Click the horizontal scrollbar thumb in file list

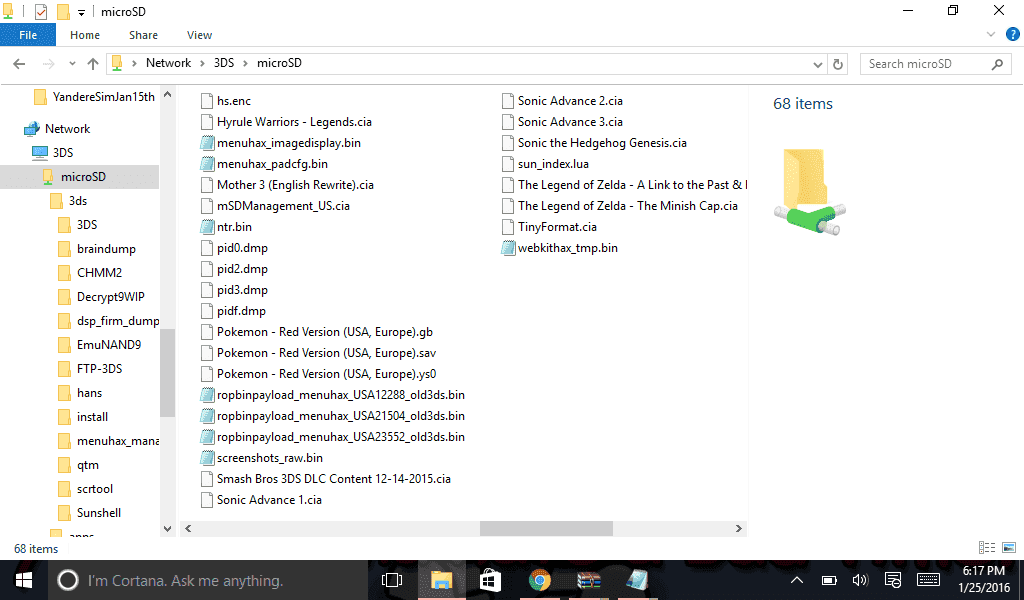point(546,528)
